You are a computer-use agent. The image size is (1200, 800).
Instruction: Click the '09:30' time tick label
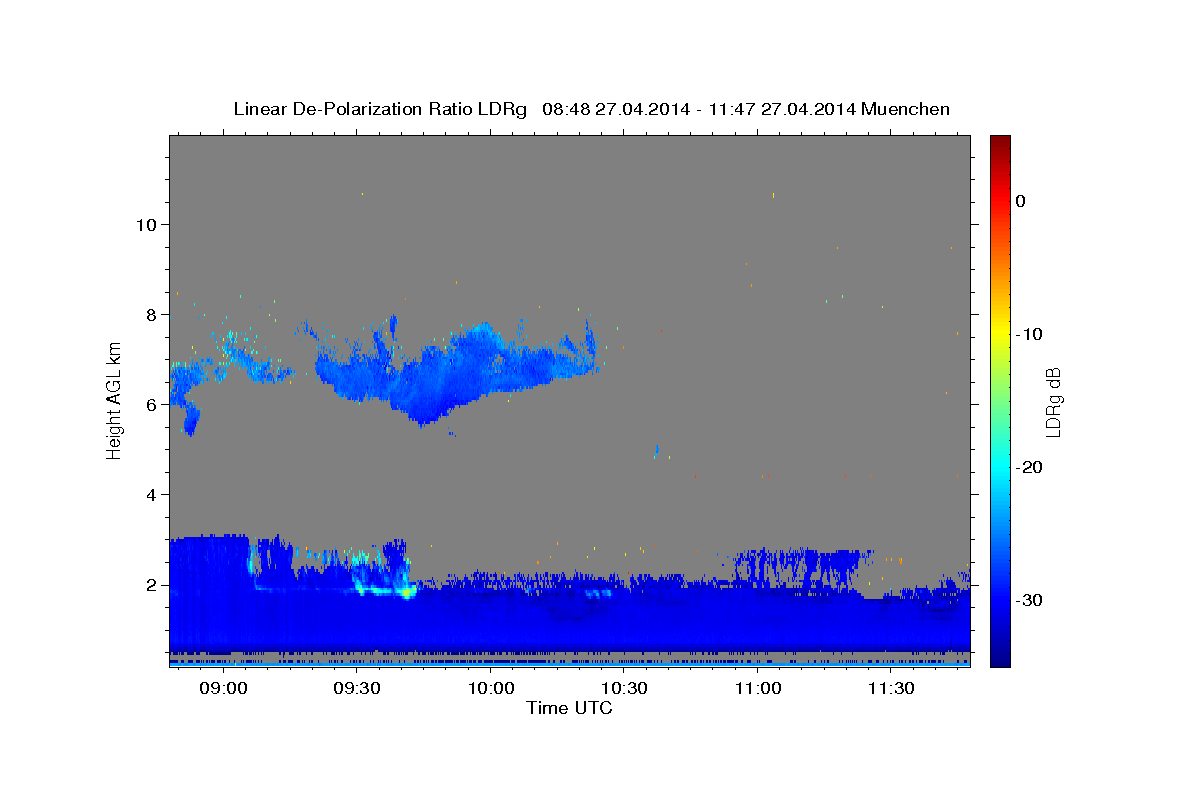357,689
